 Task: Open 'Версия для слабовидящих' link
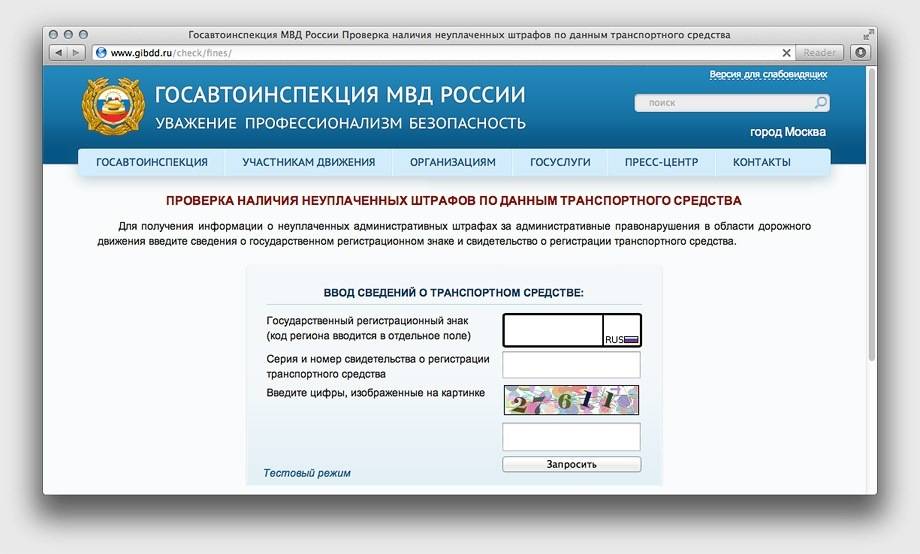pos(767,75)
